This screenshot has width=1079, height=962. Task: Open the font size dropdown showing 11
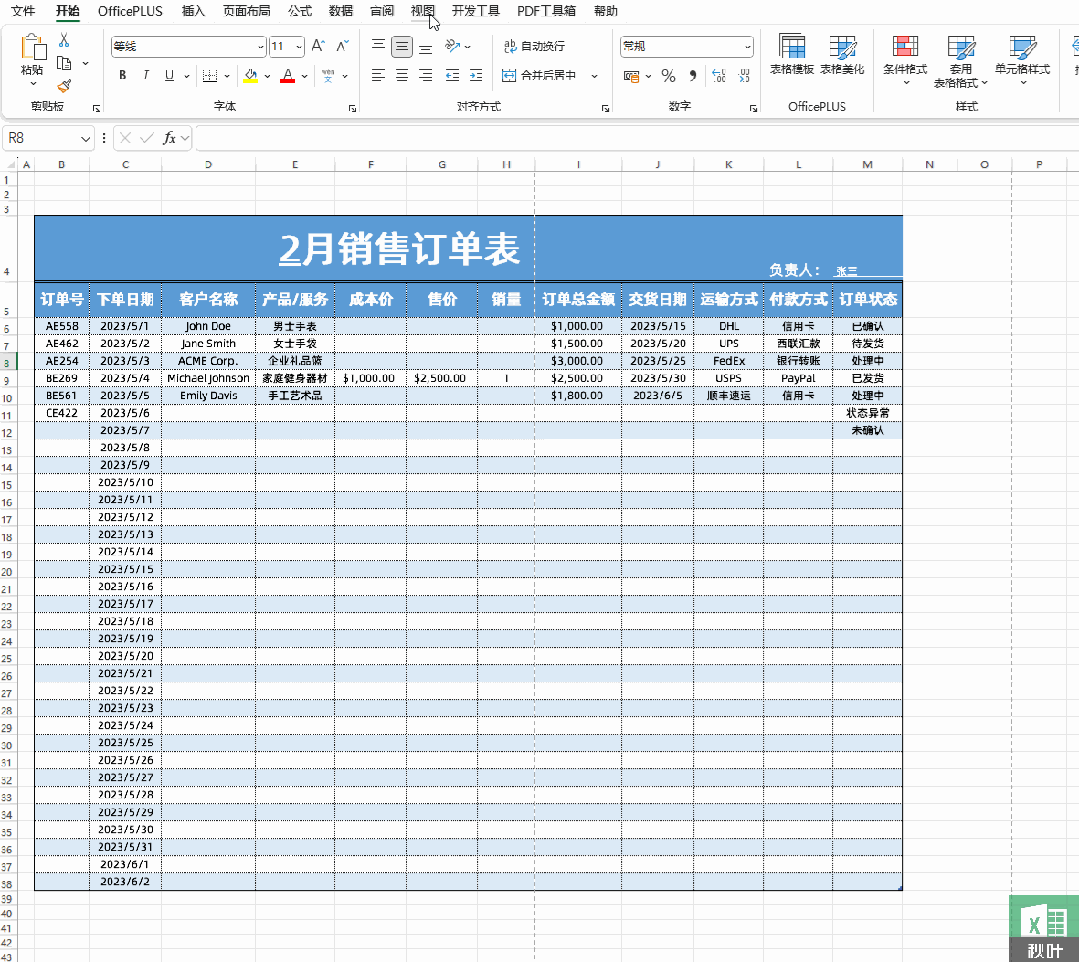299,47
